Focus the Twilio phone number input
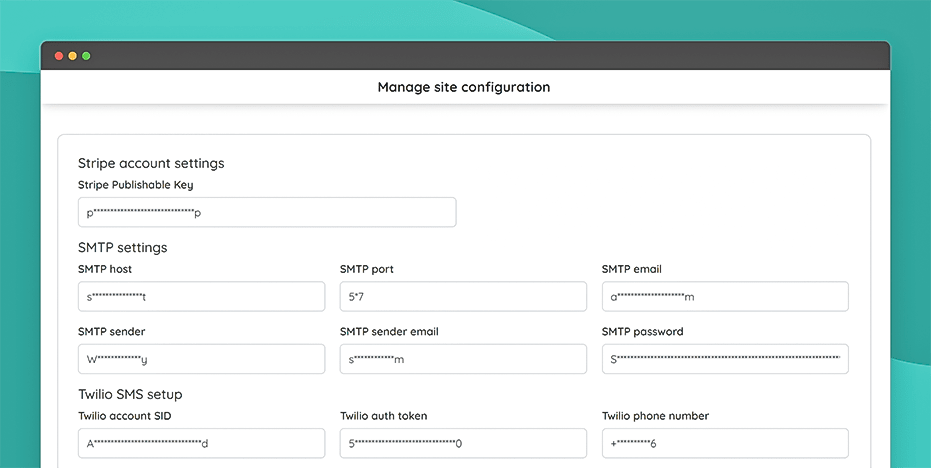Viewport: 931px width, 468px height. point(725,443)
